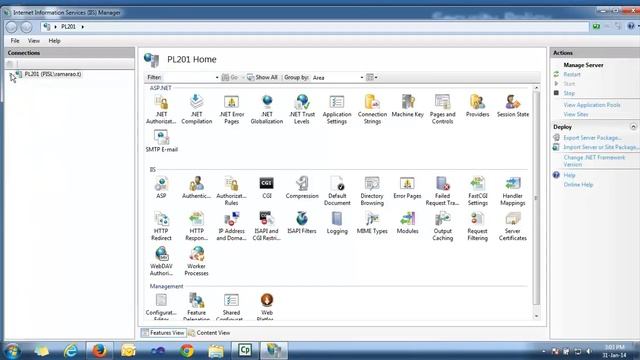Click Show All in filter bar
Image resolution: width=640 pixels, height=360 pixels.
262,77
